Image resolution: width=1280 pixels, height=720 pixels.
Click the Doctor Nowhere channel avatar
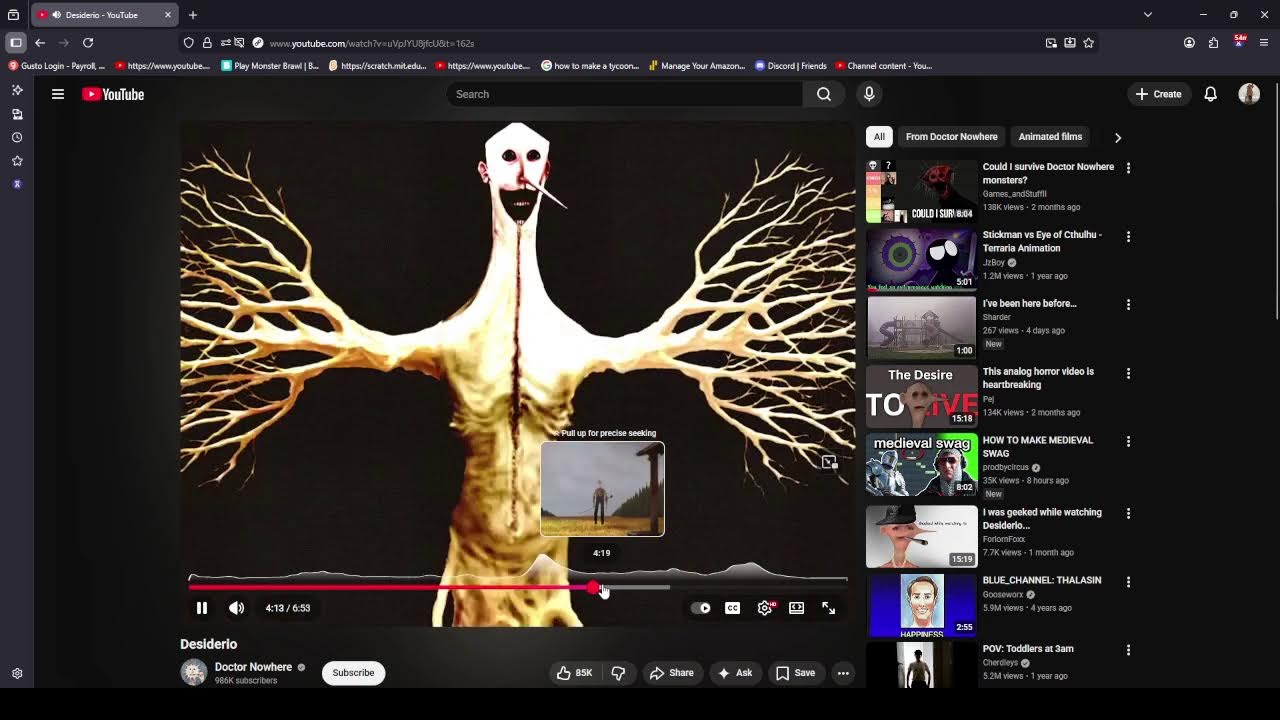[x=194, y=672]
